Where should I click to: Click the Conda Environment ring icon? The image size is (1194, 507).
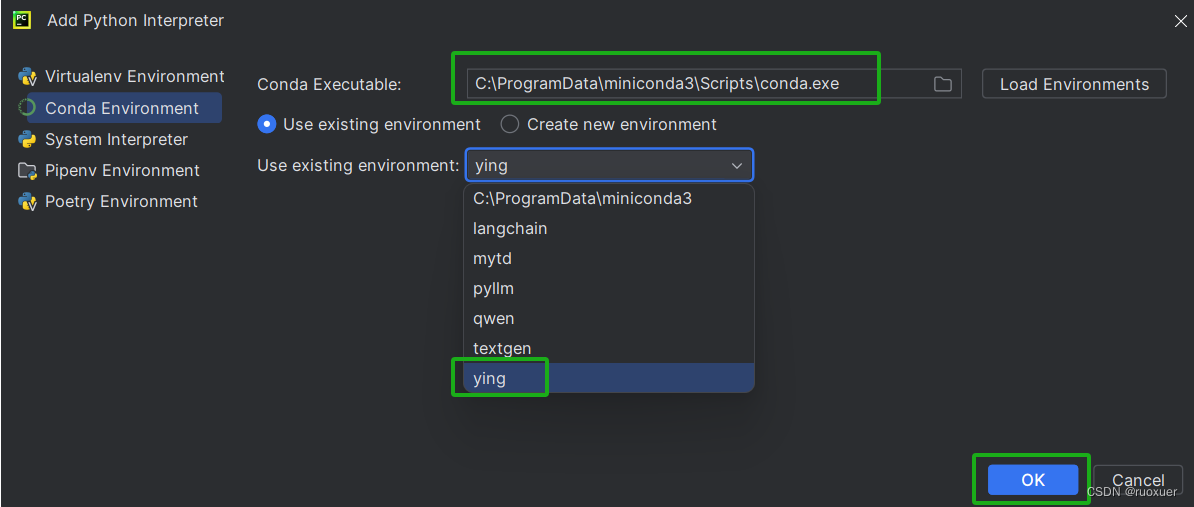tap(28, 107)
